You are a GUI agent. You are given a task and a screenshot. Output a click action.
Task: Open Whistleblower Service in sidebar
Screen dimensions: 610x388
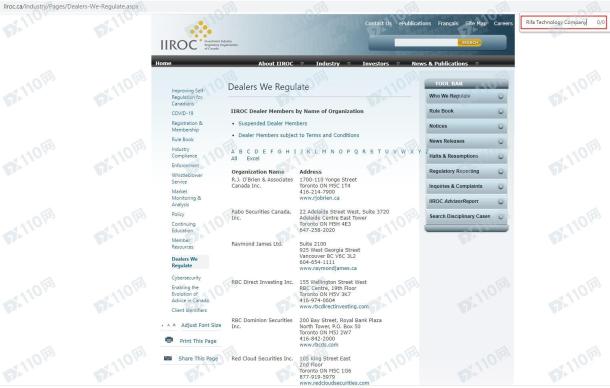click(187, 179)
